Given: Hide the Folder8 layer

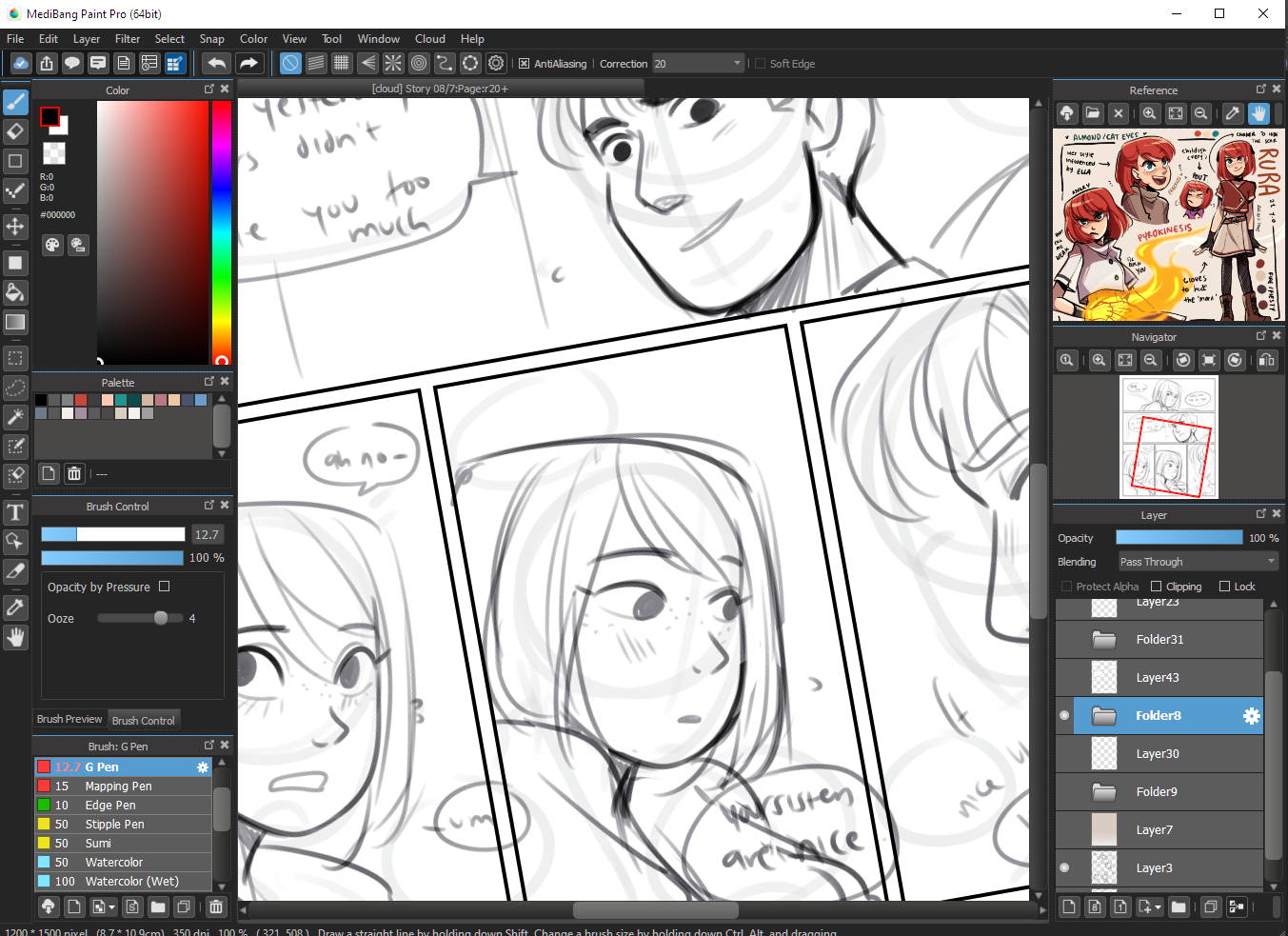Looking at the screenshot, I should 1064,716.
